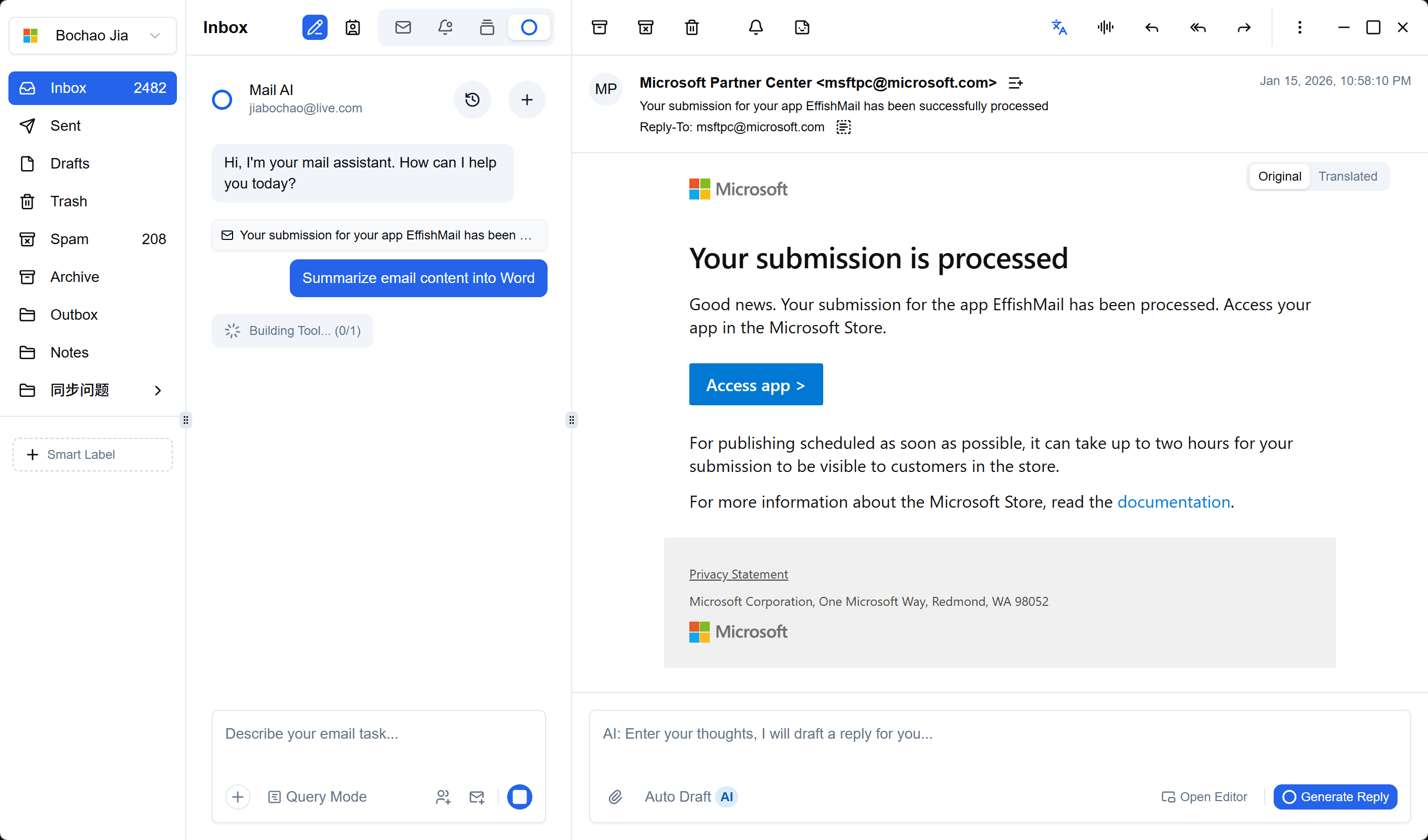Click the read aloud waveform icon

pyautogui.click(x=1105, y=27)
